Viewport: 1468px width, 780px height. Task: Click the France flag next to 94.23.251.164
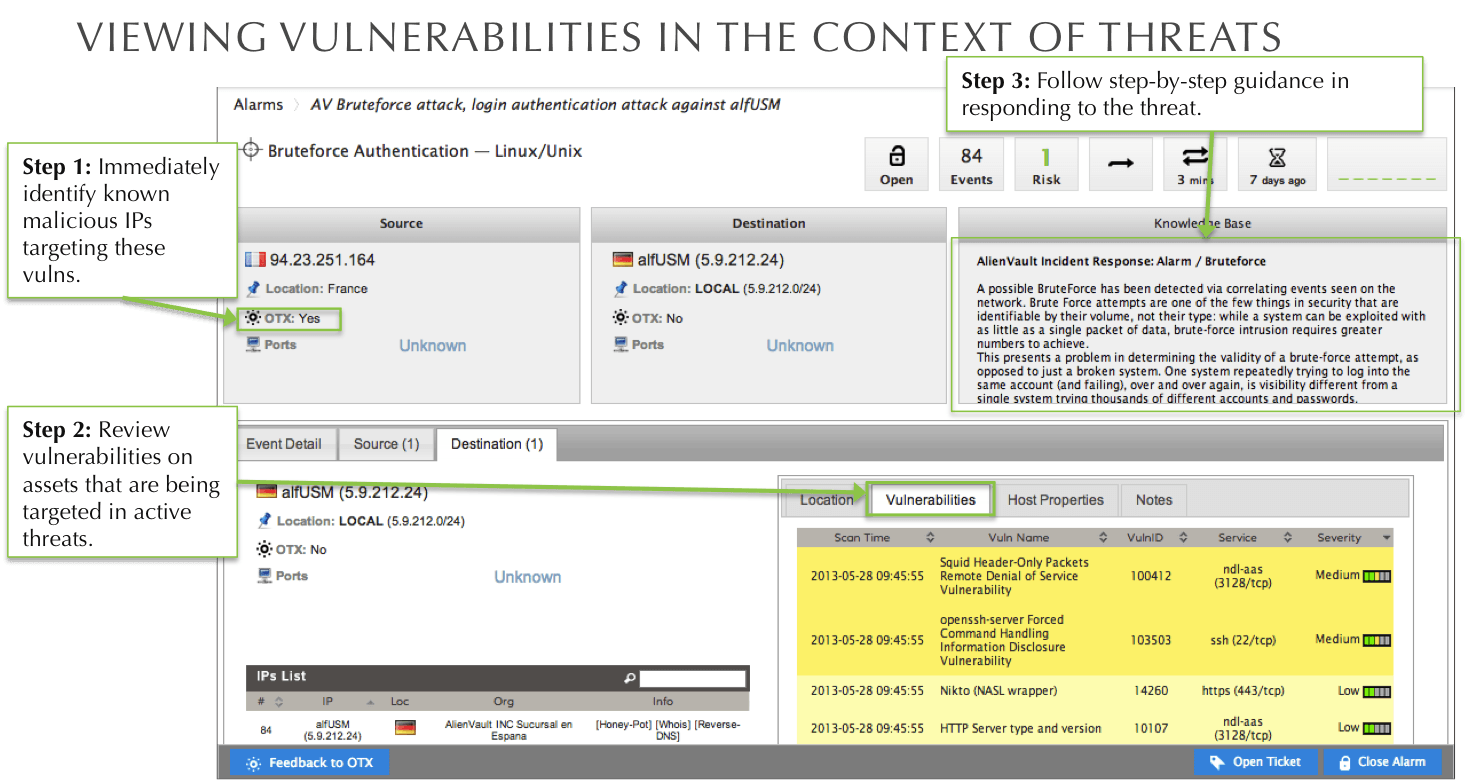pos(255,260)
